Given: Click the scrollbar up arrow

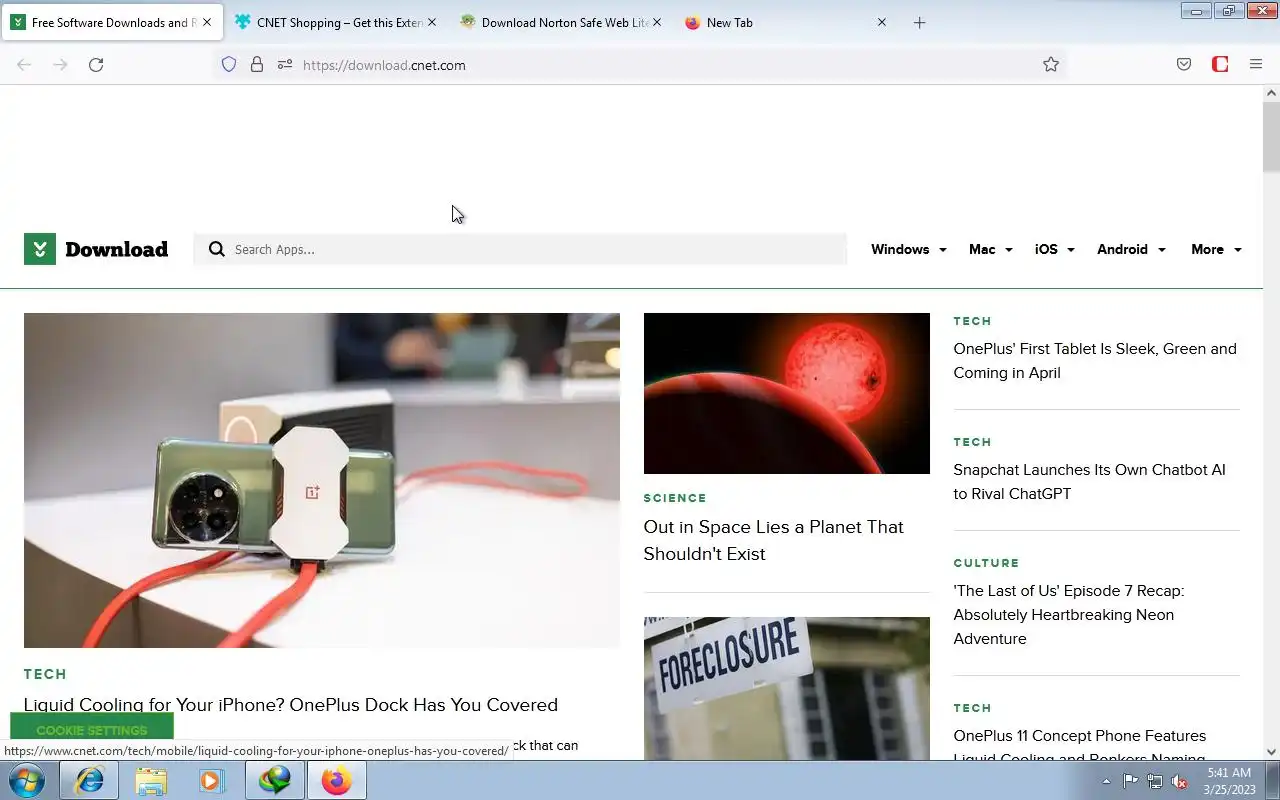Looking at the screenshot, I should point(1271,93).
